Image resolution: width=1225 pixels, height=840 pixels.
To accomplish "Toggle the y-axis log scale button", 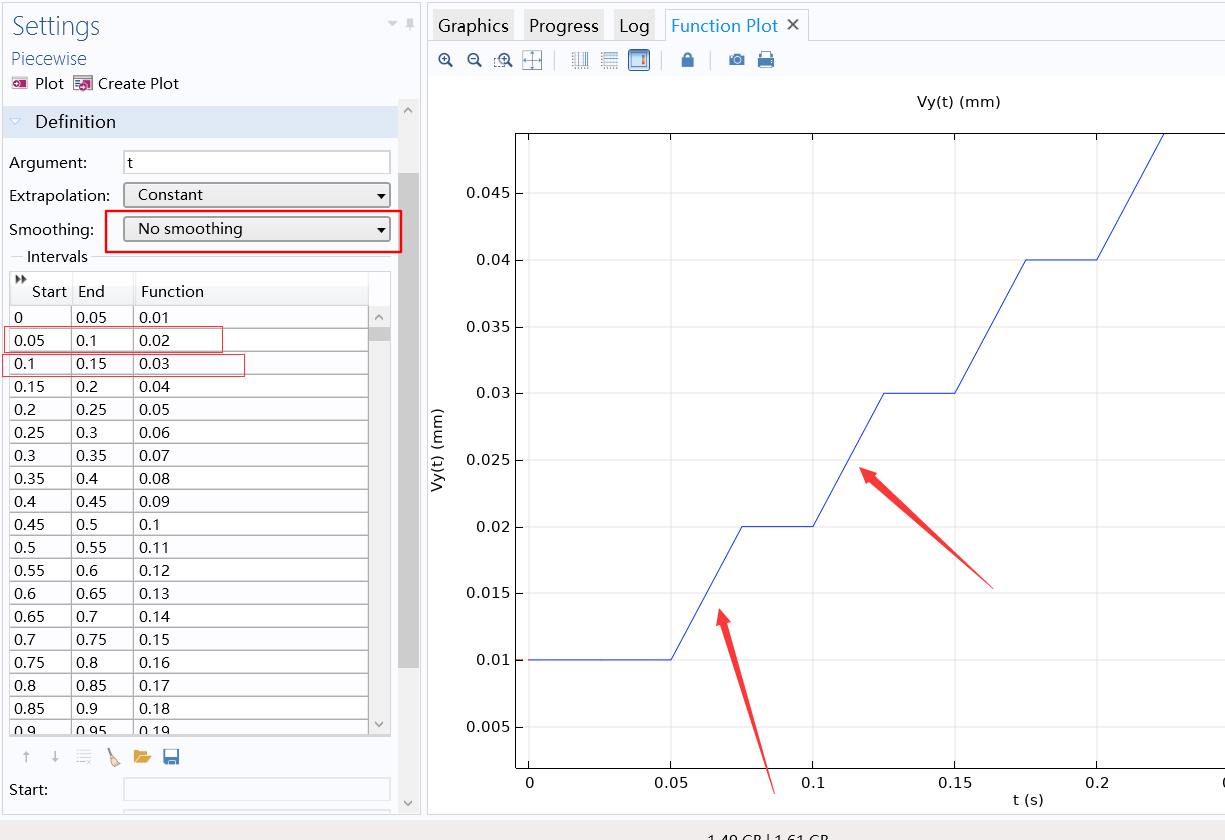I will 609,60.
